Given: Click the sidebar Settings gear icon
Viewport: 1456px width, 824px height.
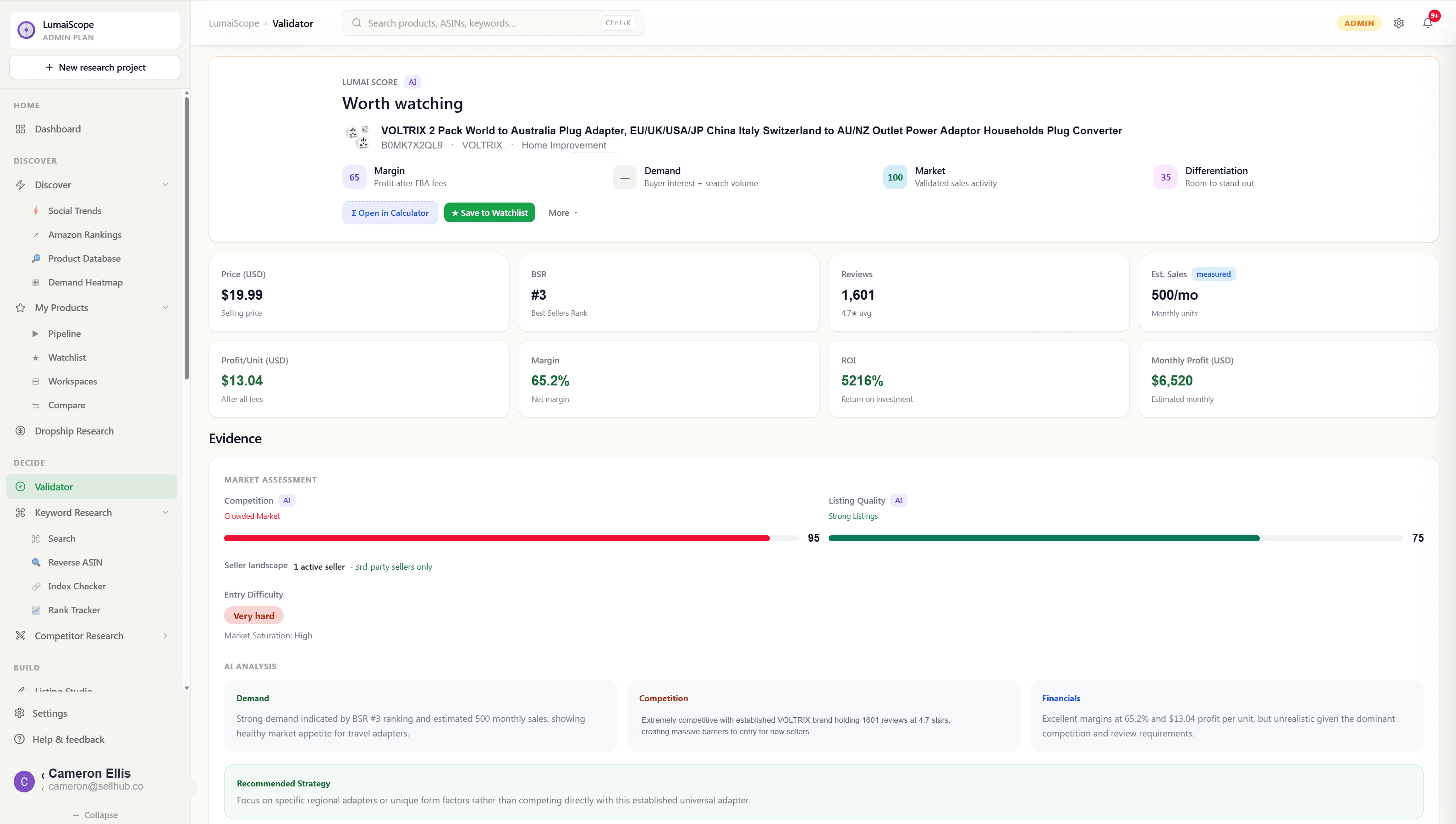Looking at the screenshot, I should (20, 713).
